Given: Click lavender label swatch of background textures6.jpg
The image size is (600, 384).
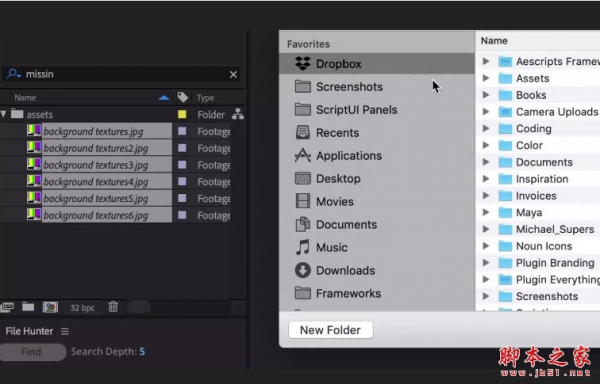Looking at the screenshot, I should (182, 215).
